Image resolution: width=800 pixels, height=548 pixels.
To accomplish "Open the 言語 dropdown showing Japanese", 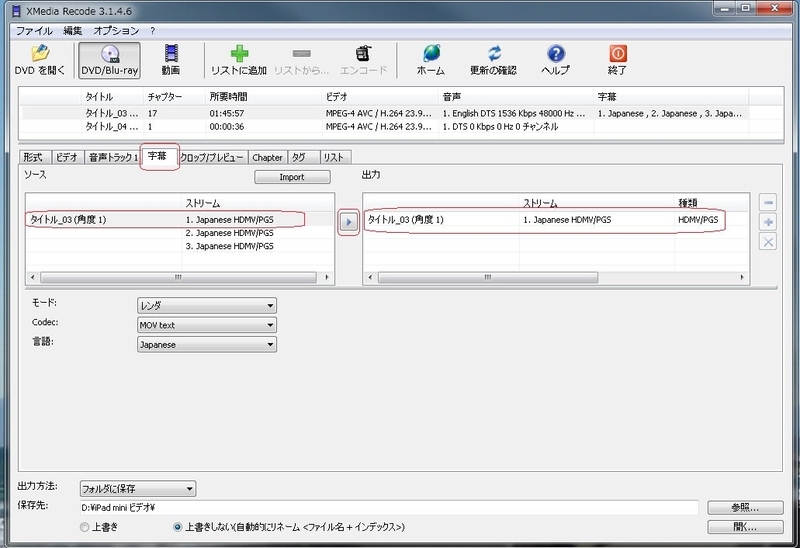I will 207,344.
